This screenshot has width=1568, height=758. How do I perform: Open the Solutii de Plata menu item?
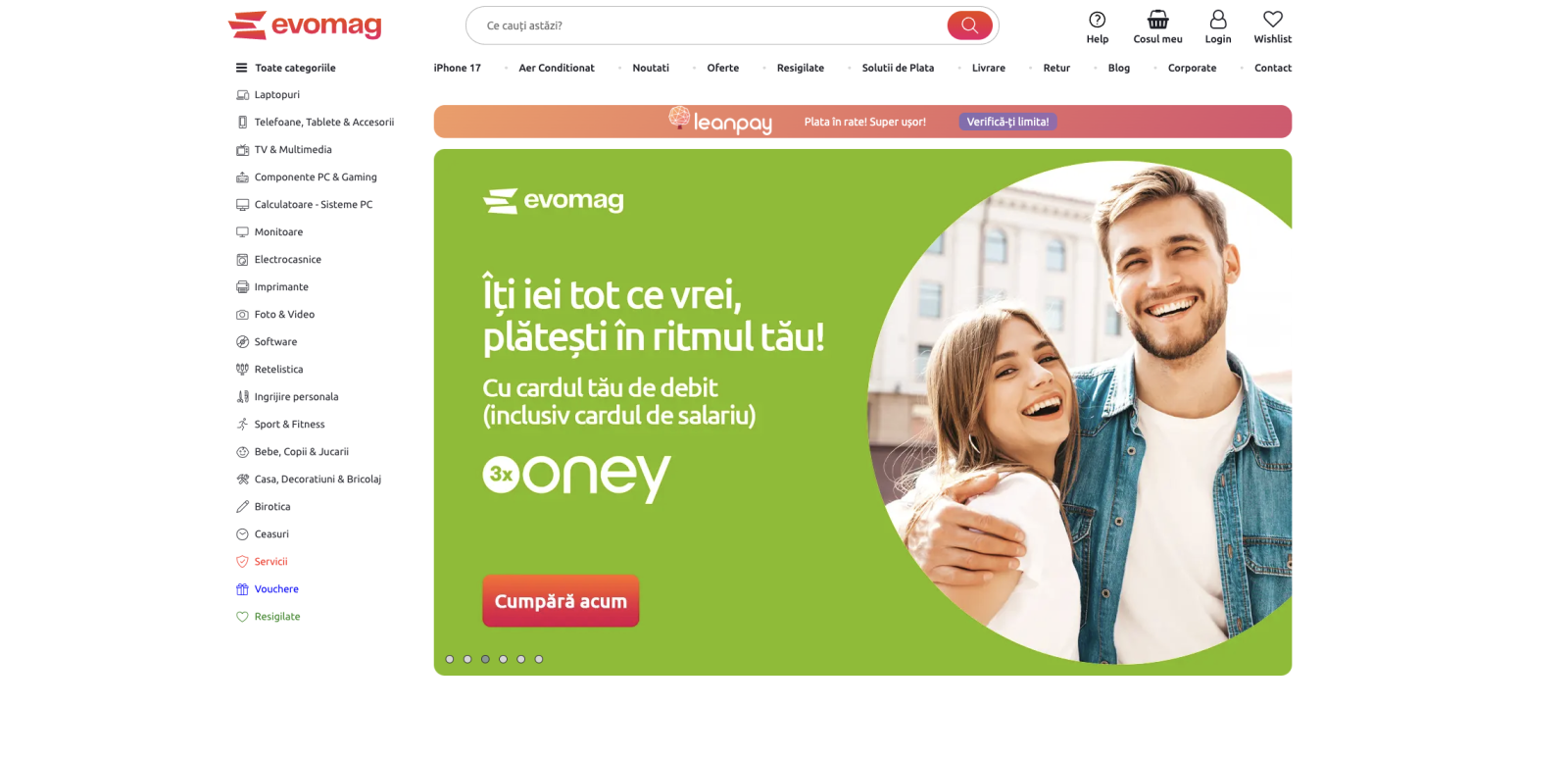(x=898, y=68)
